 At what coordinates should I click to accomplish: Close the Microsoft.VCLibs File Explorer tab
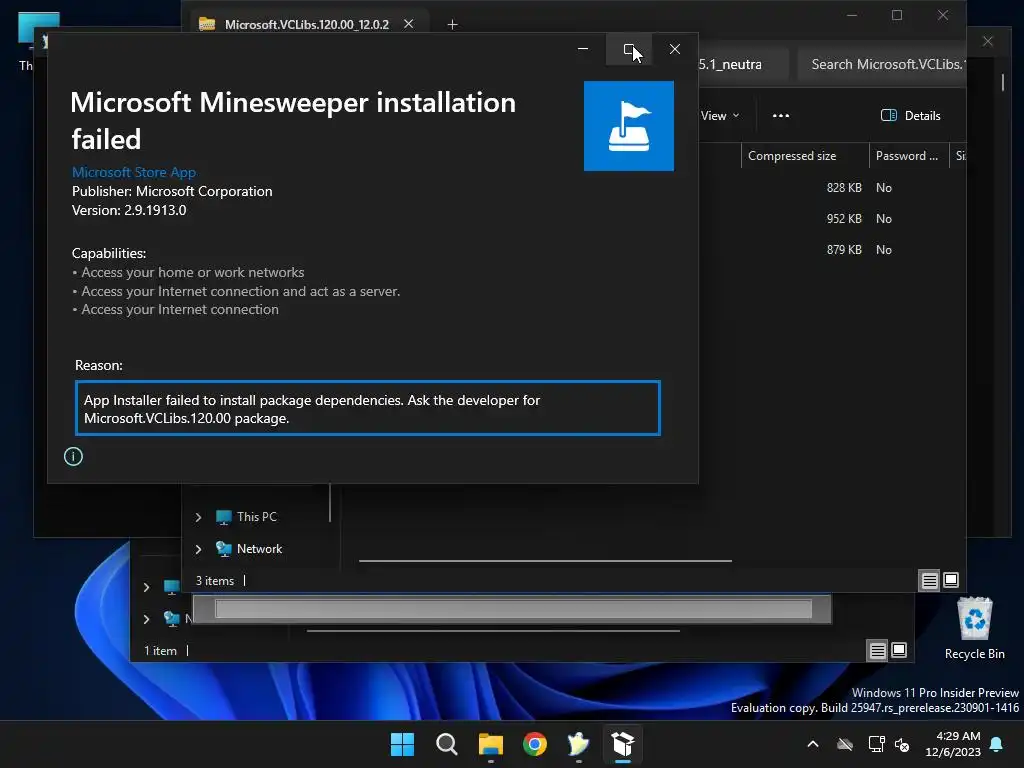409,24
